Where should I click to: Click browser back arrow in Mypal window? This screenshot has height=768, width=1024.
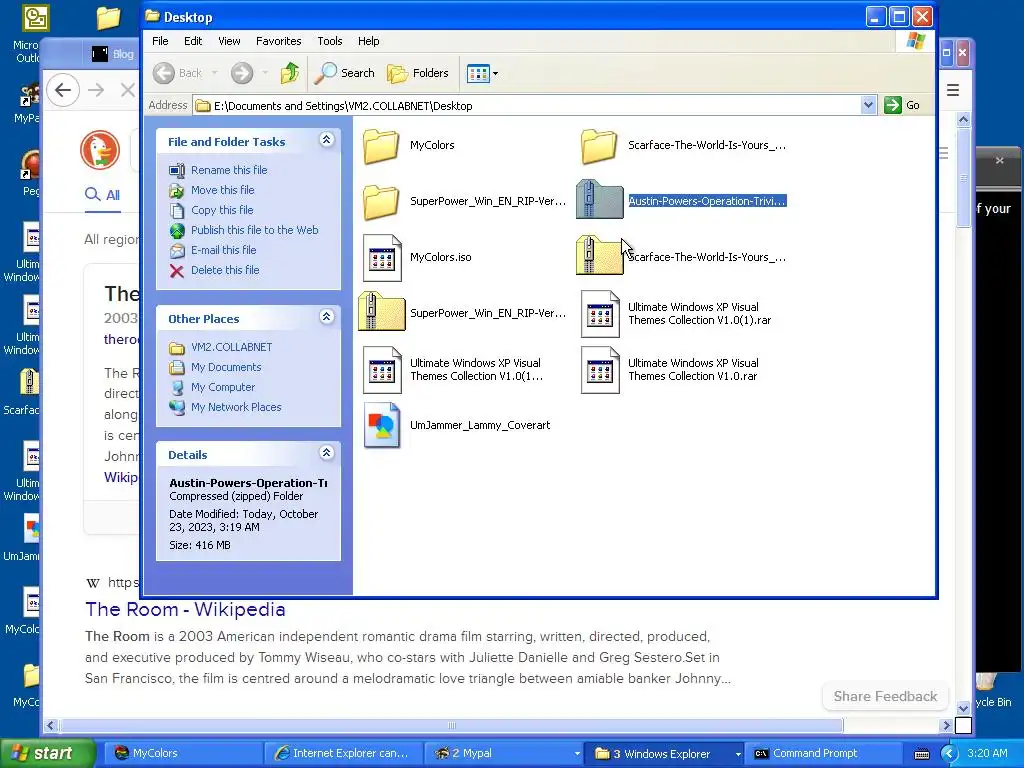pyautogui.click(x=63, y=90)
